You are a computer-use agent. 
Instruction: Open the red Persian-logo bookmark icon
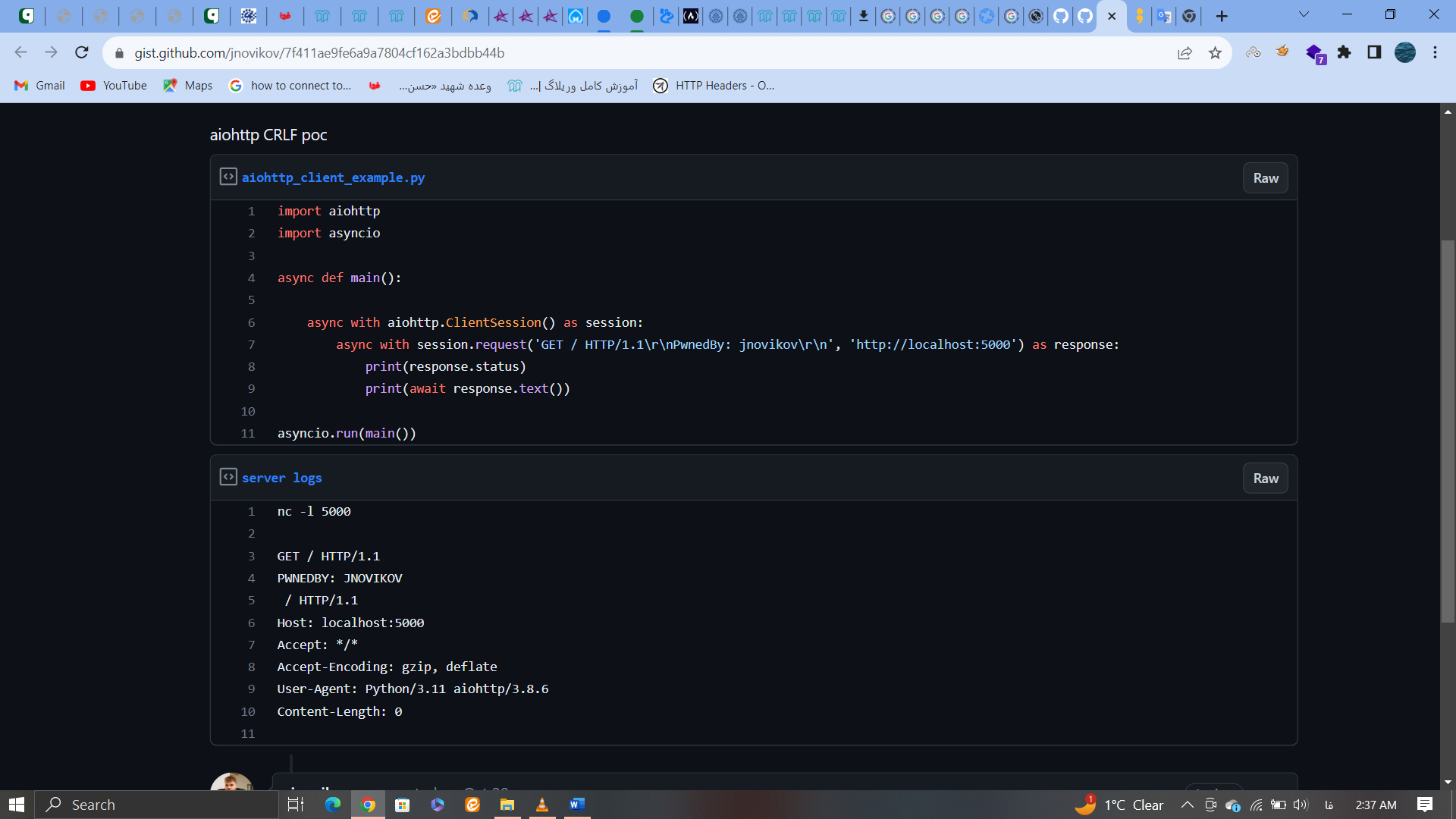click(375, 86)
